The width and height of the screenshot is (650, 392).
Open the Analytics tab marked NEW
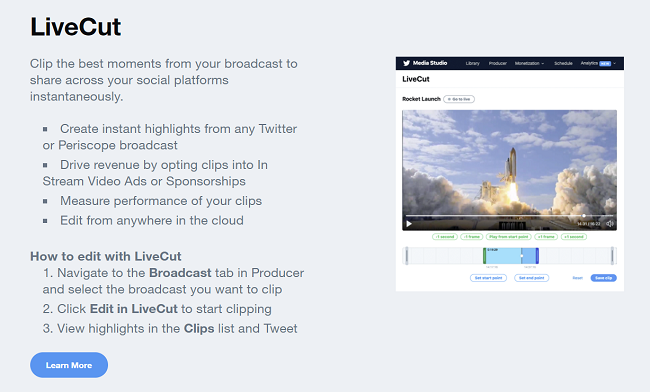pos(596,63)
